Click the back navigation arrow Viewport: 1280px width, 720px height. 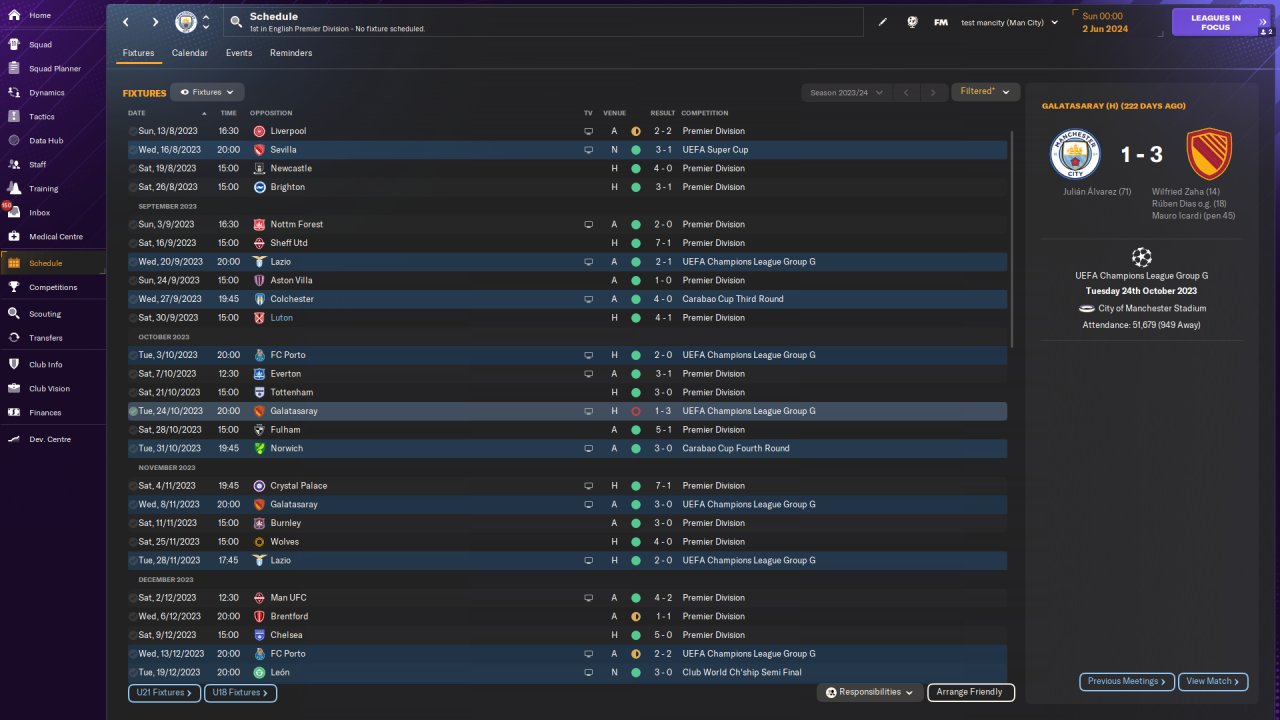(125, 22)
